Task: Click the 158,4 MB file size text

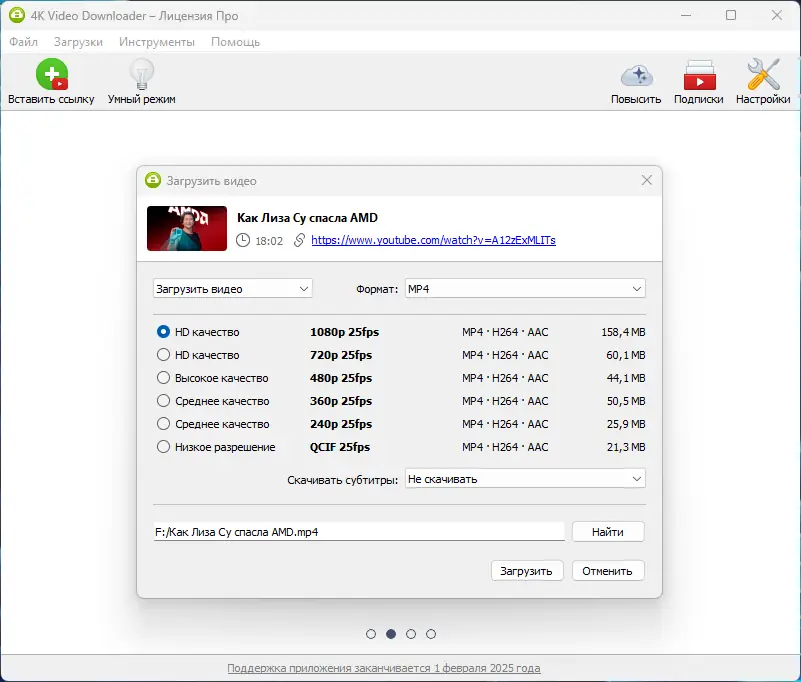Action: (x=623, y=332)
